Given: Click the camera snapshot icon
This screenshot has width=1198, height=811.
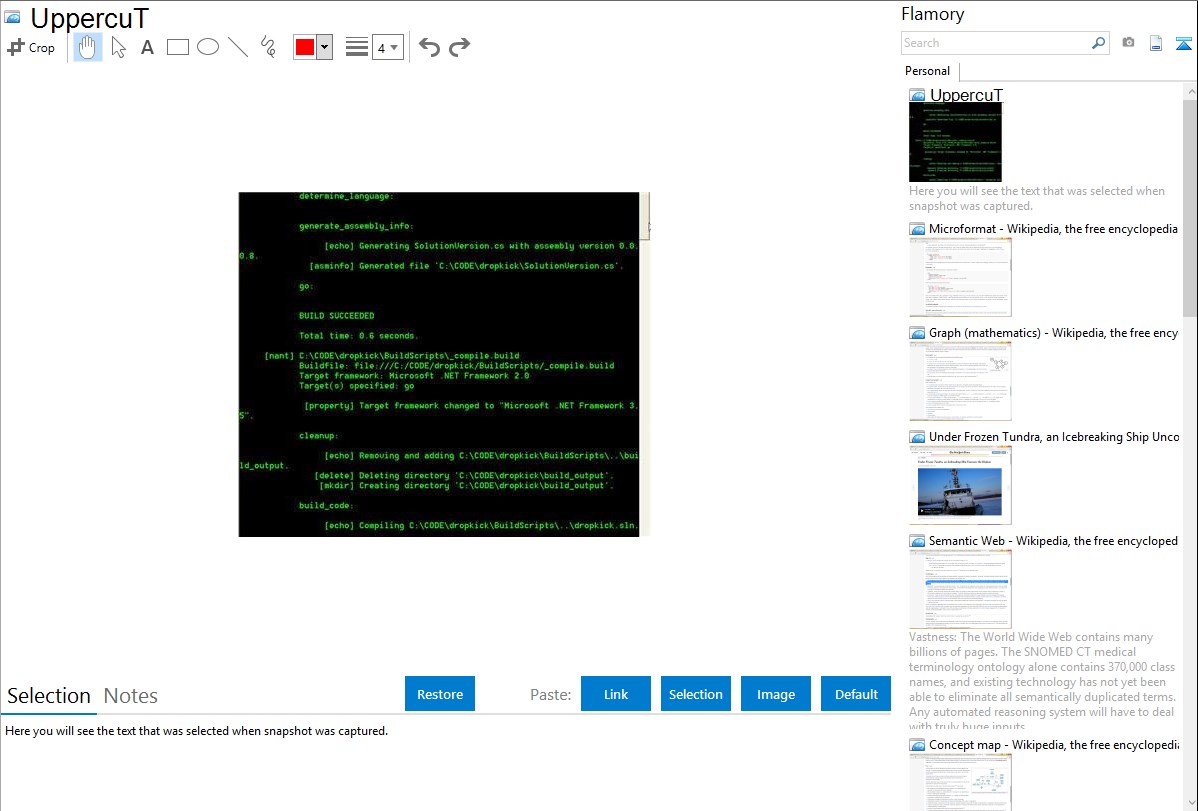Looking at the screenshot, I should pos(1128,43).
